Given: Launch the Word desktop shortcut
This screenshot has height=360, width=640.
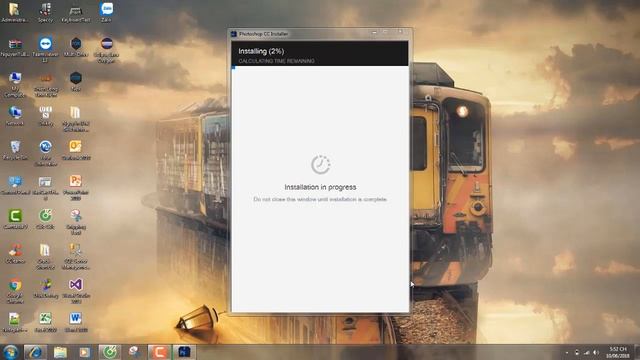Looking at the screenshot, I should tap(76, 322).
